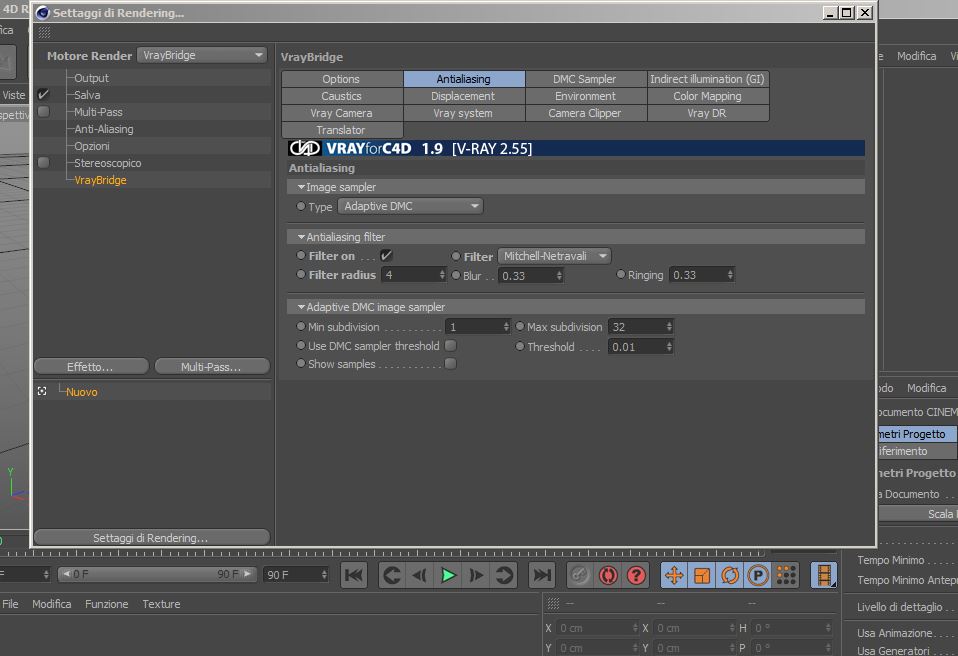Toggle the Rotation keyframe icon

[730, 575]
